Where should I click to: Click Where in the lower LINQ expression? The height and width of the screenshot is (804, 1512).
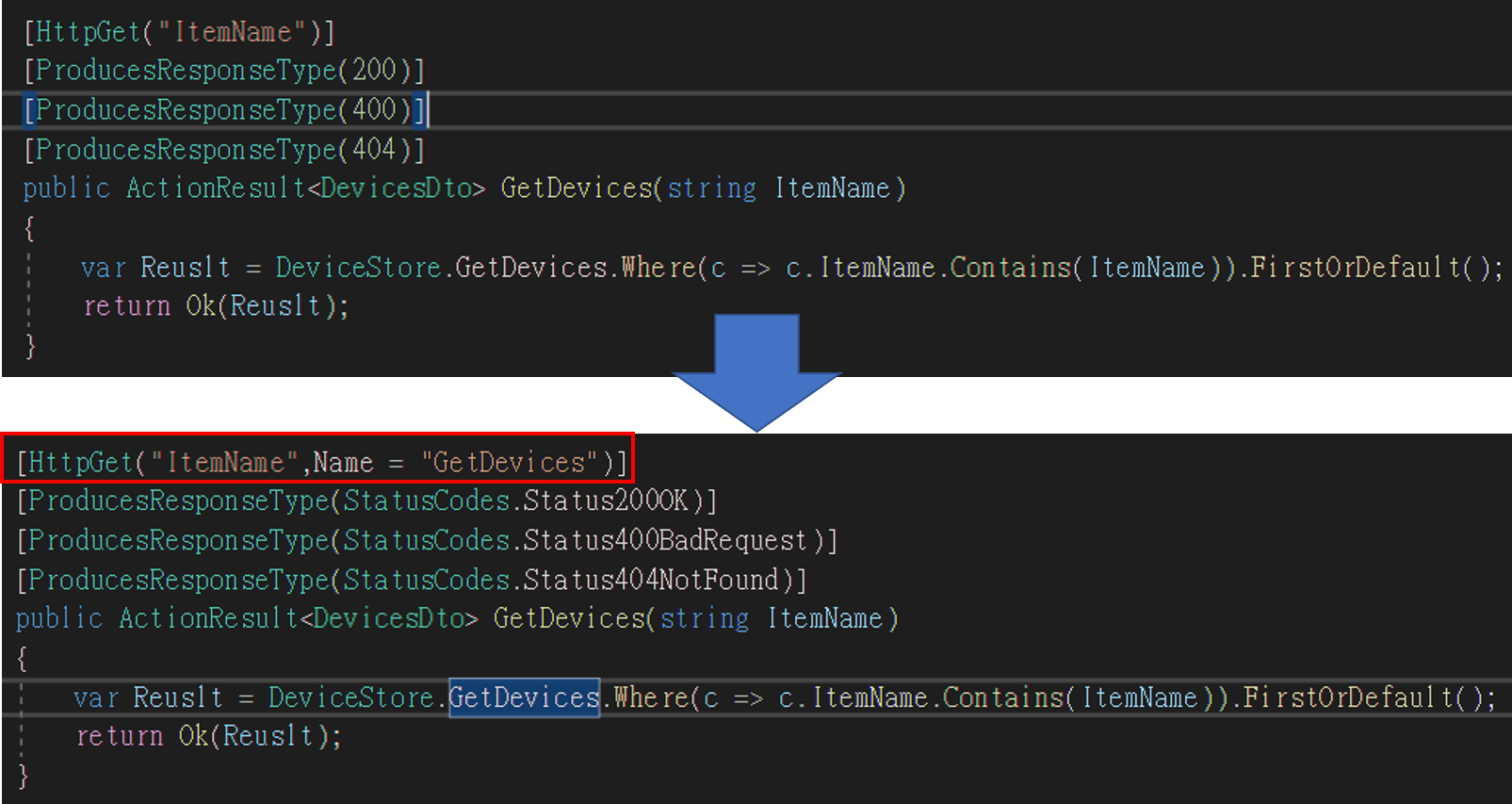pyautogui.click(x=651, y=697)
